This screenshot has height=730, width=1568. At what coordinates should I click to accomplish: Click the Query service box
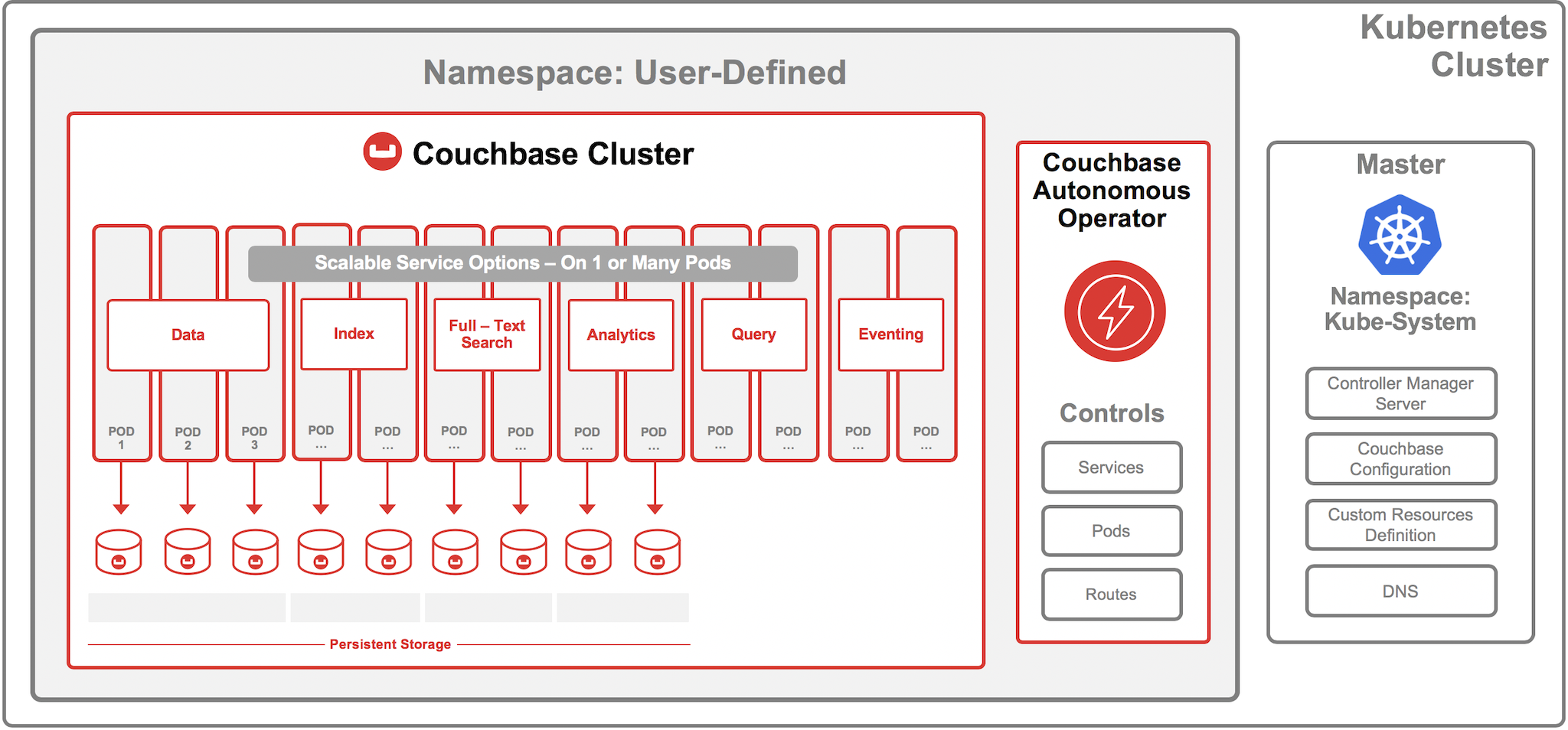pos(753,334)
